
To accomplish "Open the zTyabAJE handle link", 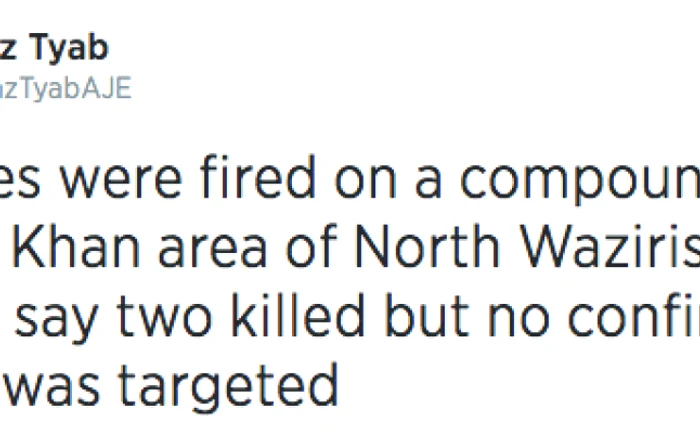I will (x=65, y=88).
